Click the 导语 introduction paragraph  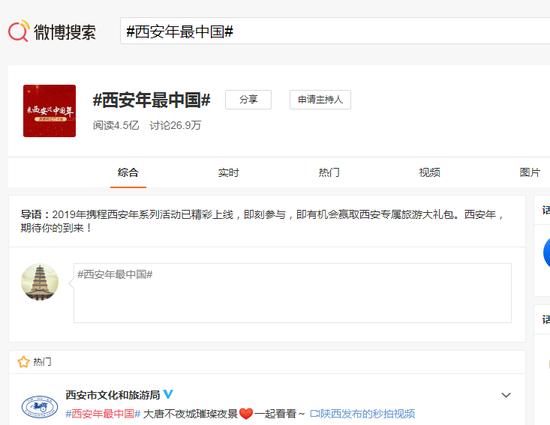[262, 221]
